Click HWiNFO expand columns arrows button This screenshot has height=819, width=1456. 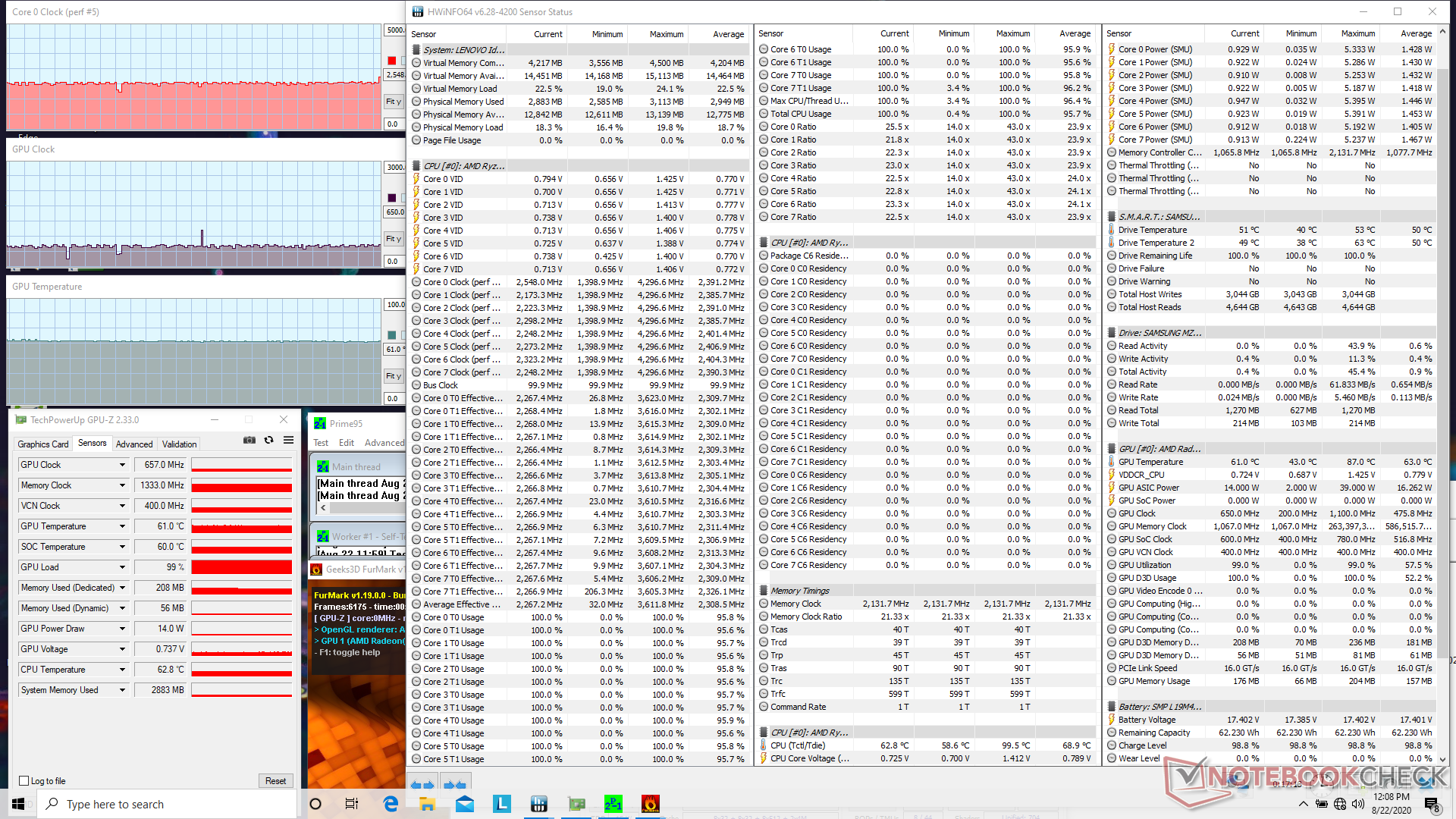[x=423, y=784]
